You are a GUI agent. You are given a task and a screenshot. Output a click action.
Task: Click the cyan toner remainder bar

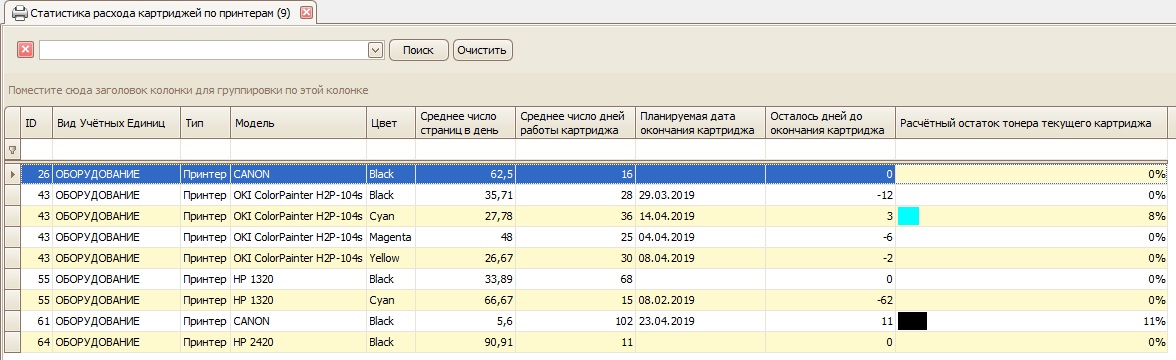coord(908,216)
